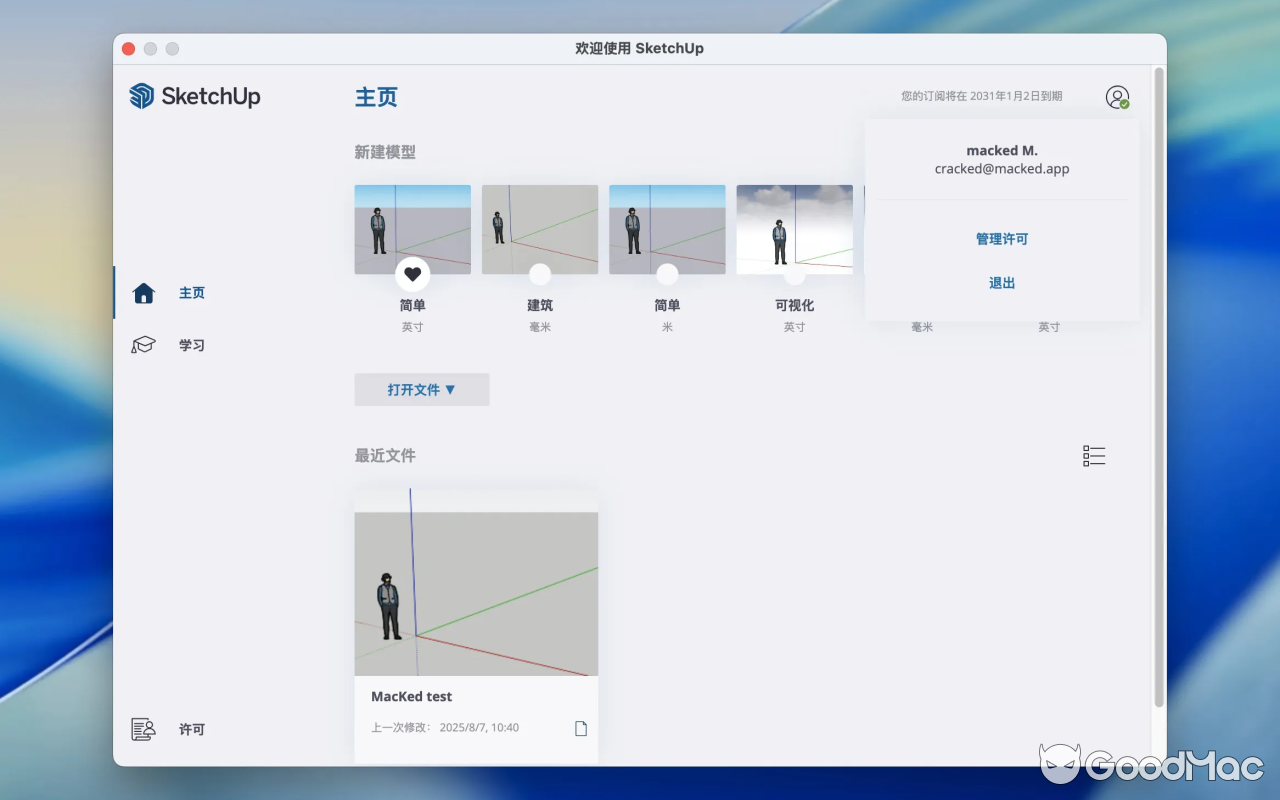Open the user account profile icon
Screen dimensions: 1280x800
tap(1117, 97)
